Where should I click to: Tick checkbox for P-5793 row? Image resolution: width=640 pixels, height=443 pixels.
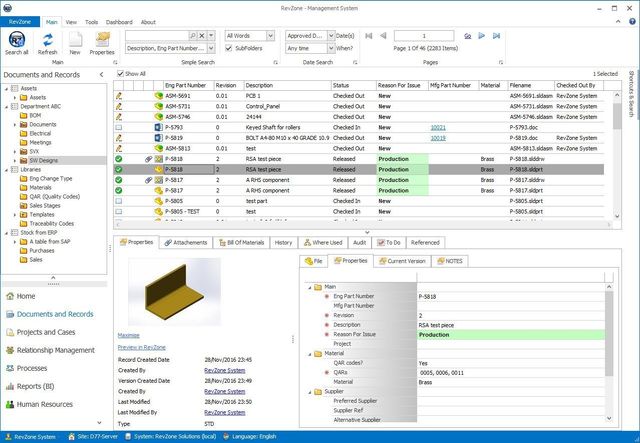pos(119,128)
